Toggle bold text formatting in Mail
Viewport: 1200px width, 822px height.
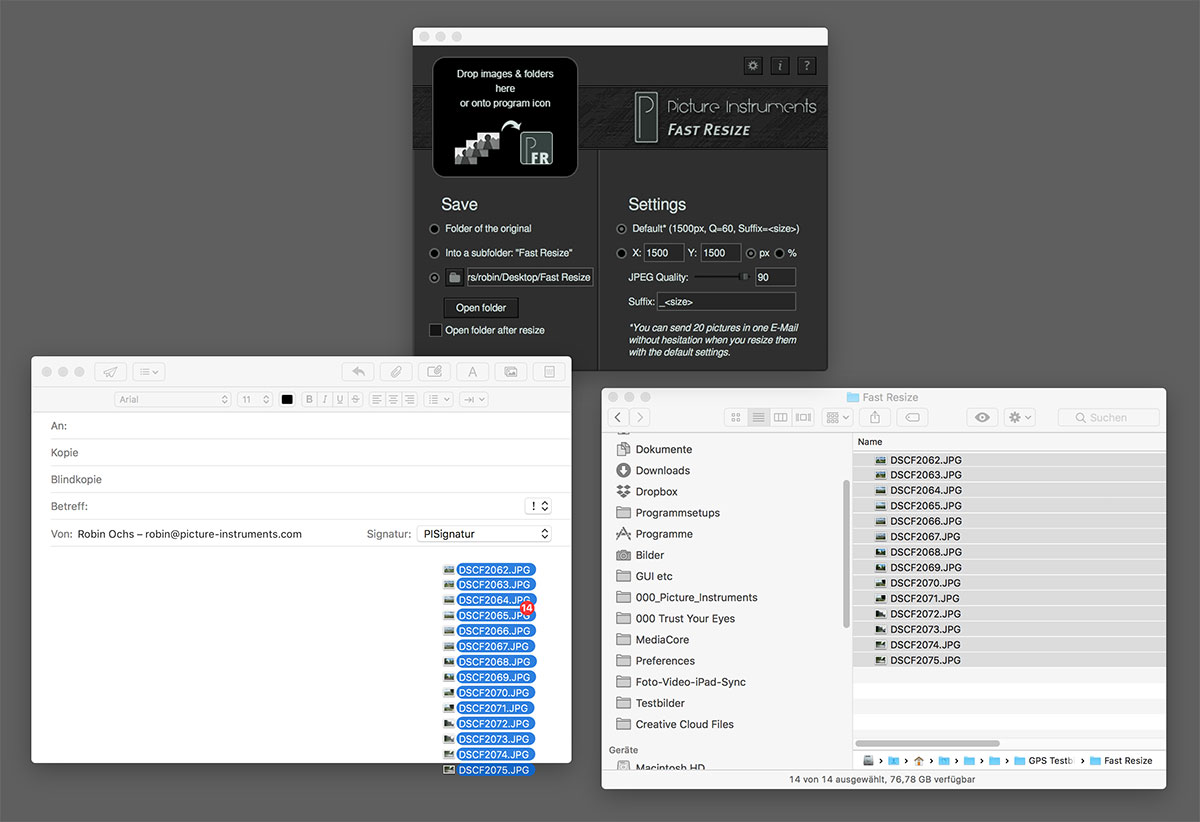point(309,399)
